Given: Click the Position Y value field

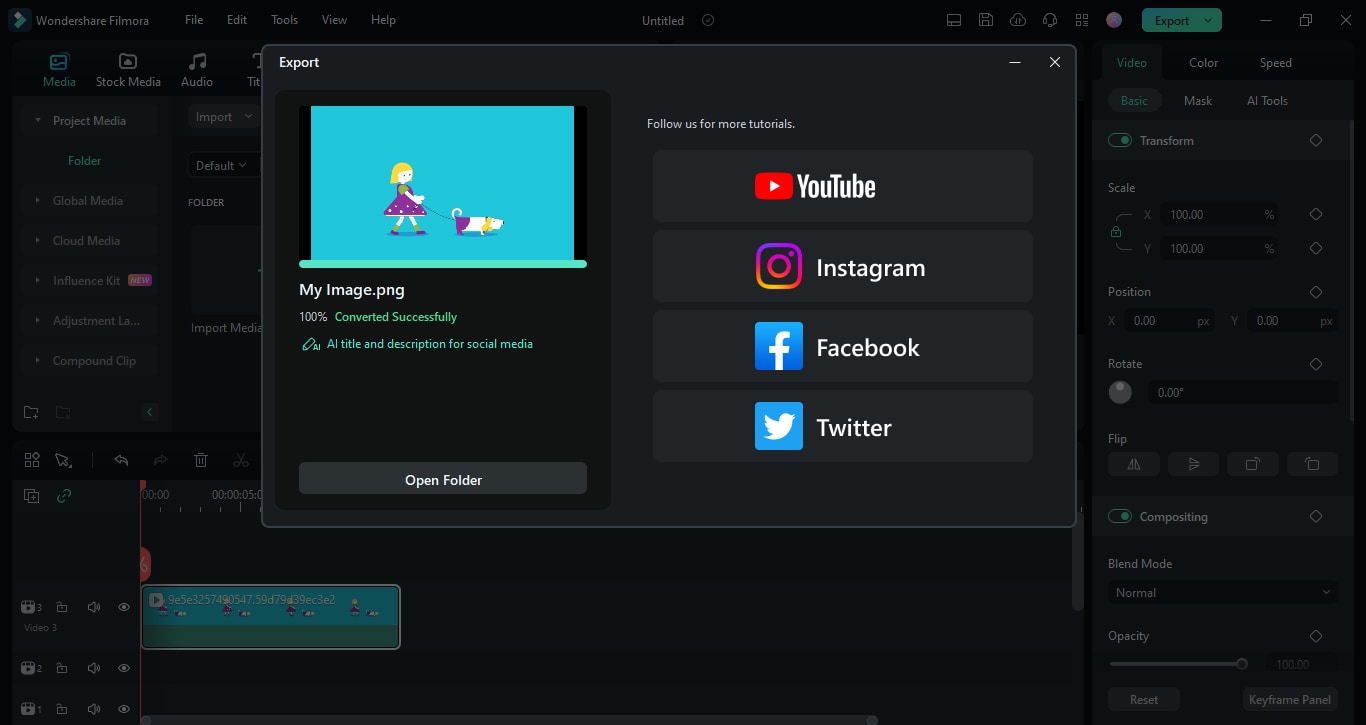Looking at the screenshot, I should click(1294, 321).
